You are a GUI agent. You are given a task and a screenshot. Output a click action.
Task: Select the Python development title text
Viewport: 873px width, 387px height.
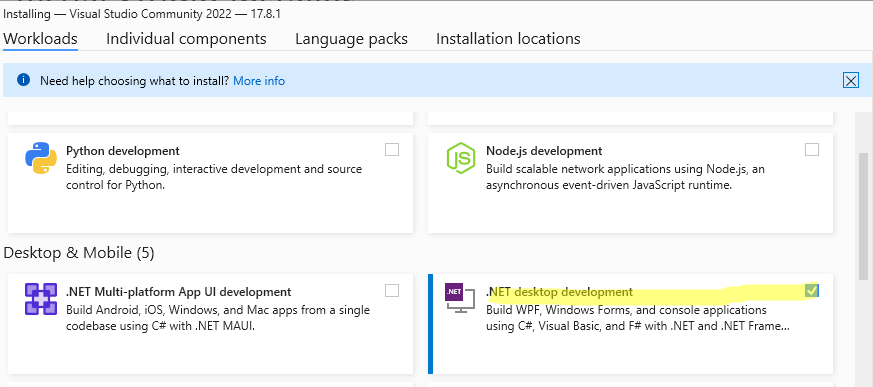coord(122,151)
